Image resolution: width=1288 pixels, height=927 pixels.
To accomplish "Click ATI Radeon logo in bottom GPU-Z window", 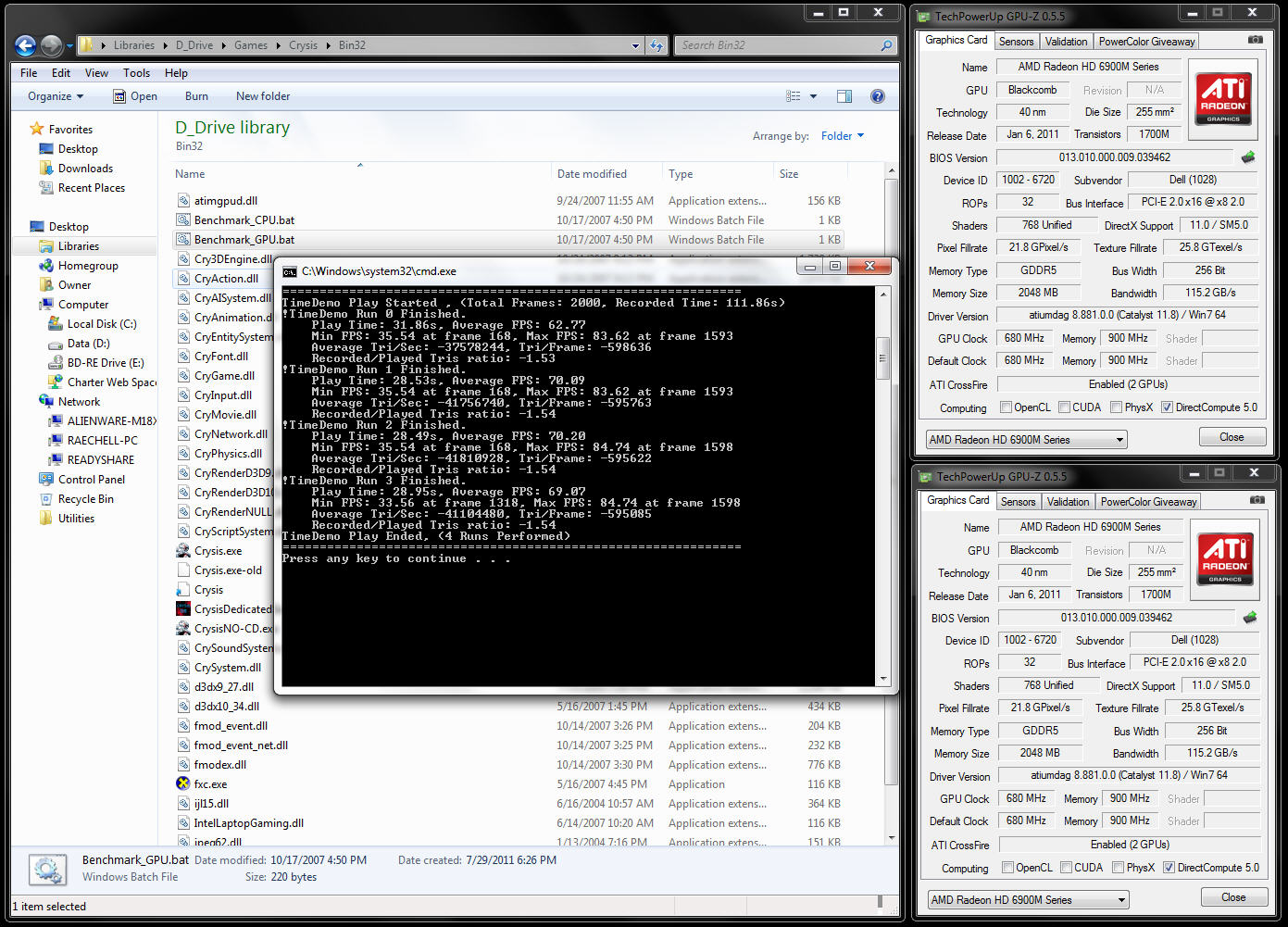I will click(1225, 559).
